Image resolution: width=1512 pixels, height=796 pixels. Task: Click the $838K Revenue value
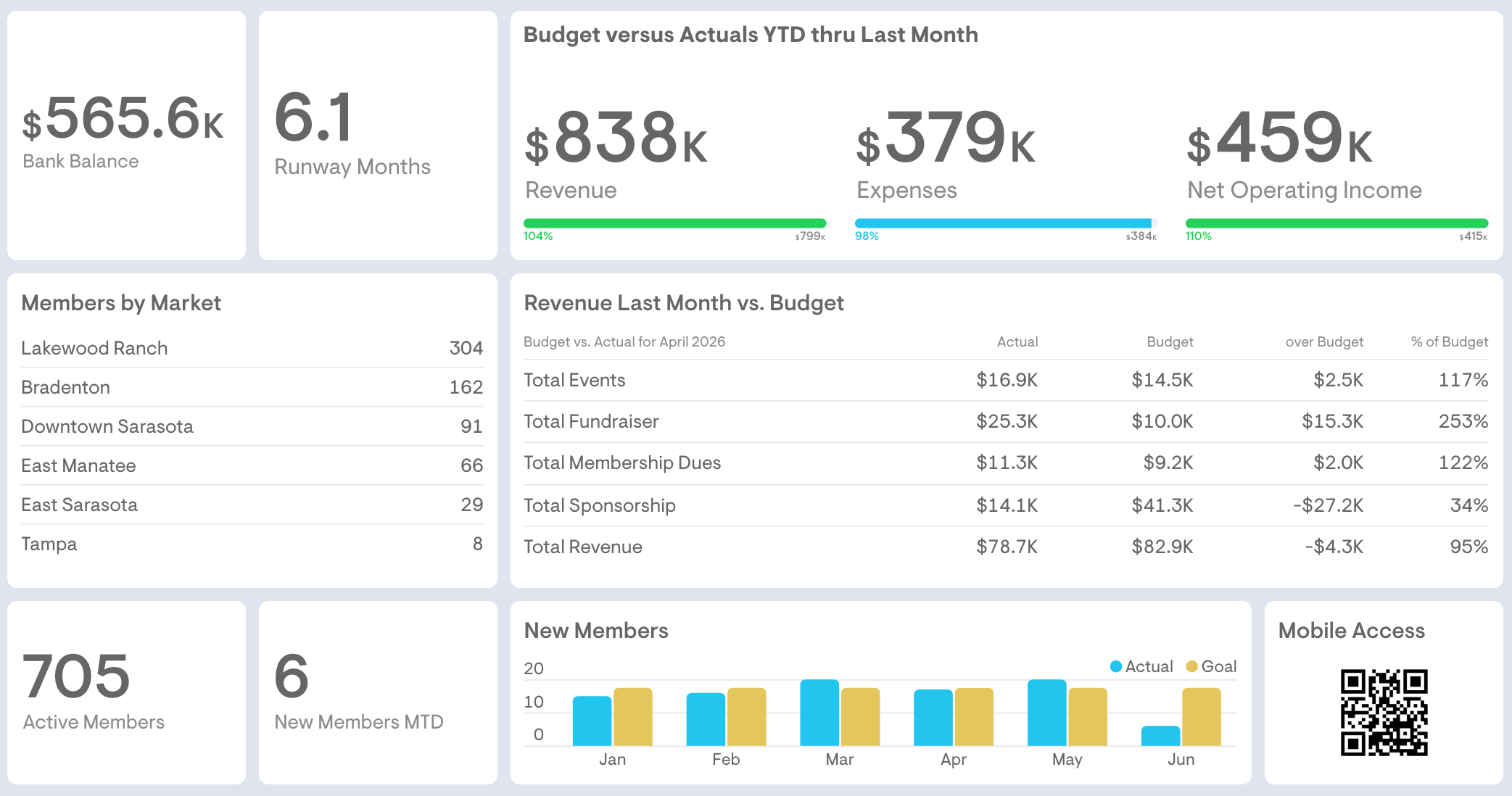point(616,137)
